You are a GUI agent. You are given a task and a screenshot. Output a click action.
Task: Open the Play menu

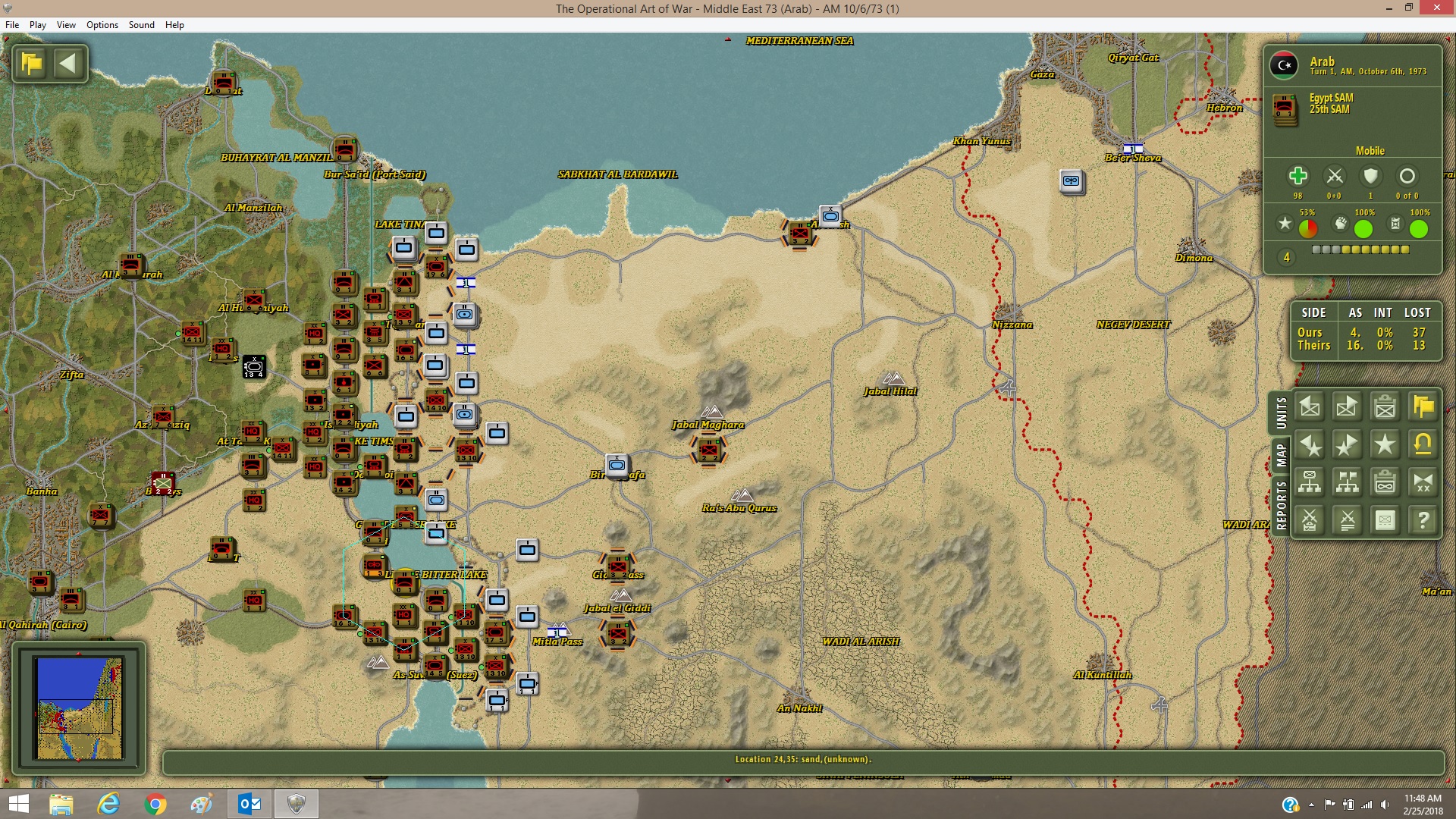[x=38, y=25]
